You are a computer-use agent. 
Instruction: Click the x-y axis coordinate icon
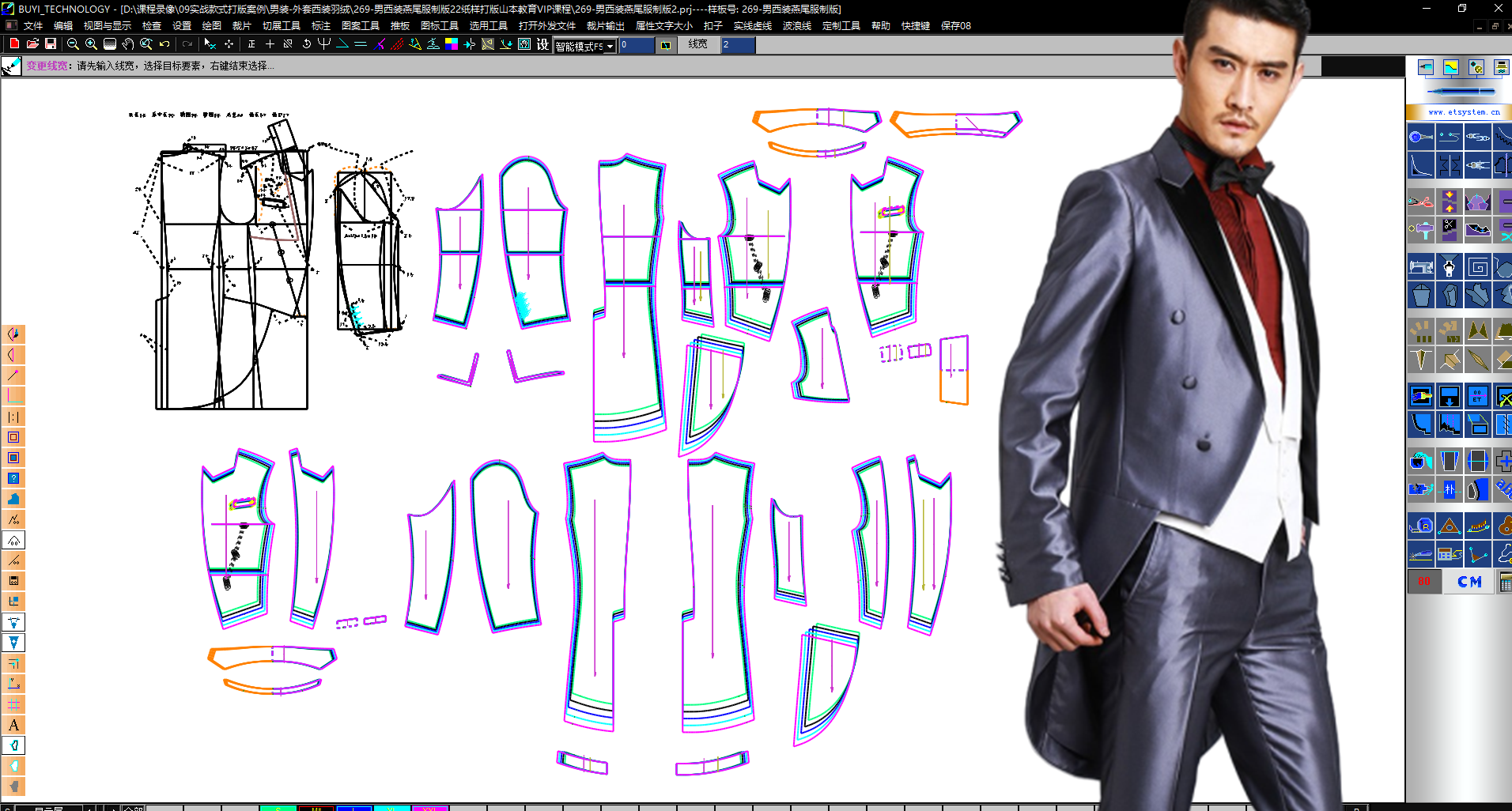point(13,684)
